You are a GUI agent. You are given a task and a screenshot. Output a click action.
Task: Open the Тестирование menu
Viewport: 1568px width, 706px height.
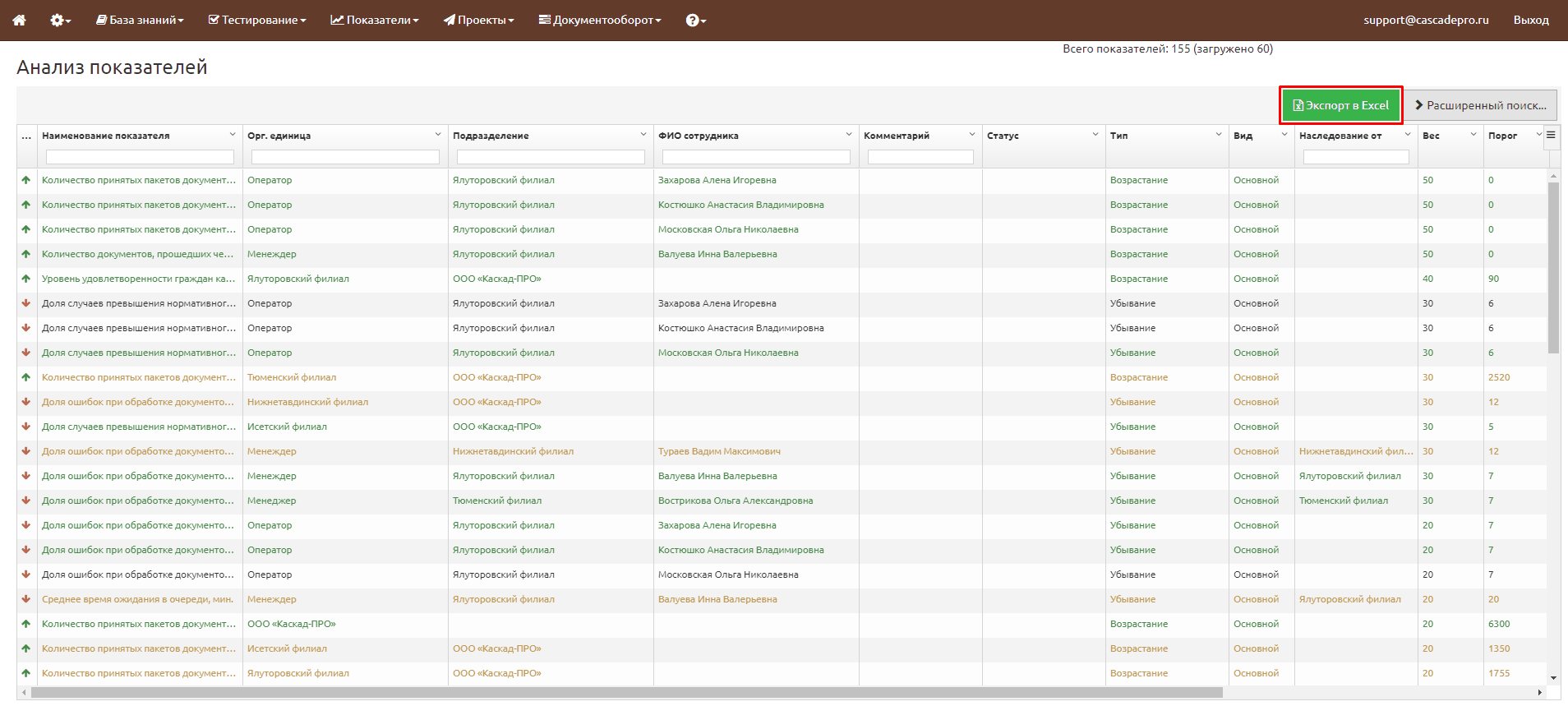(257, 20)
